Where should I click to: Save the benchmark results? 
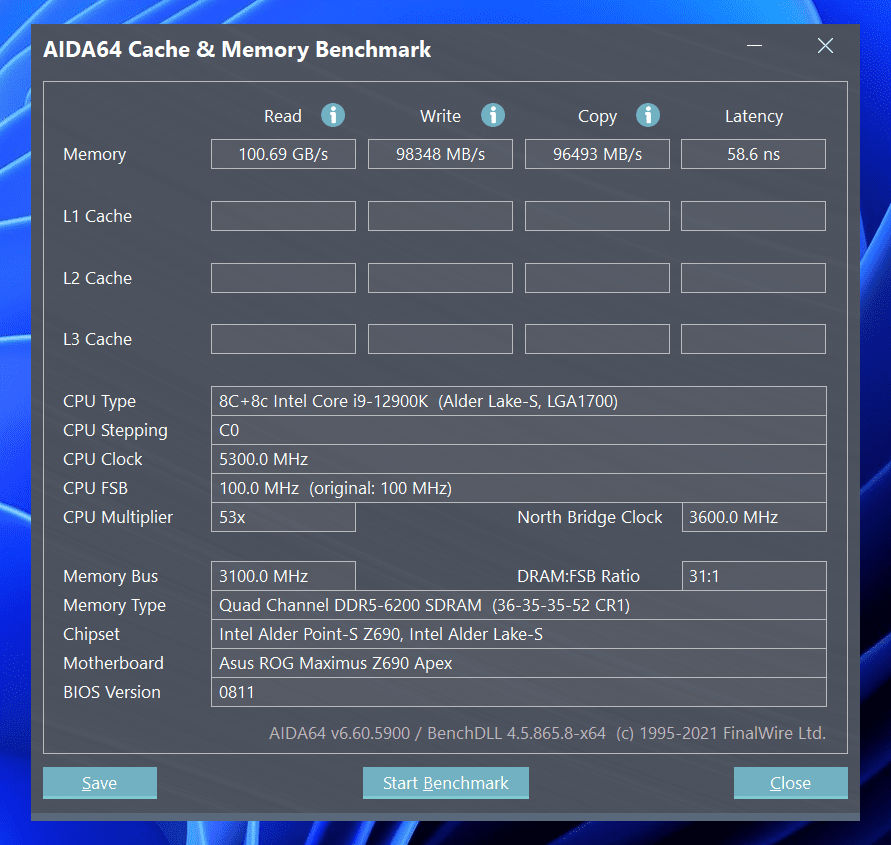[x=100, y=782]
